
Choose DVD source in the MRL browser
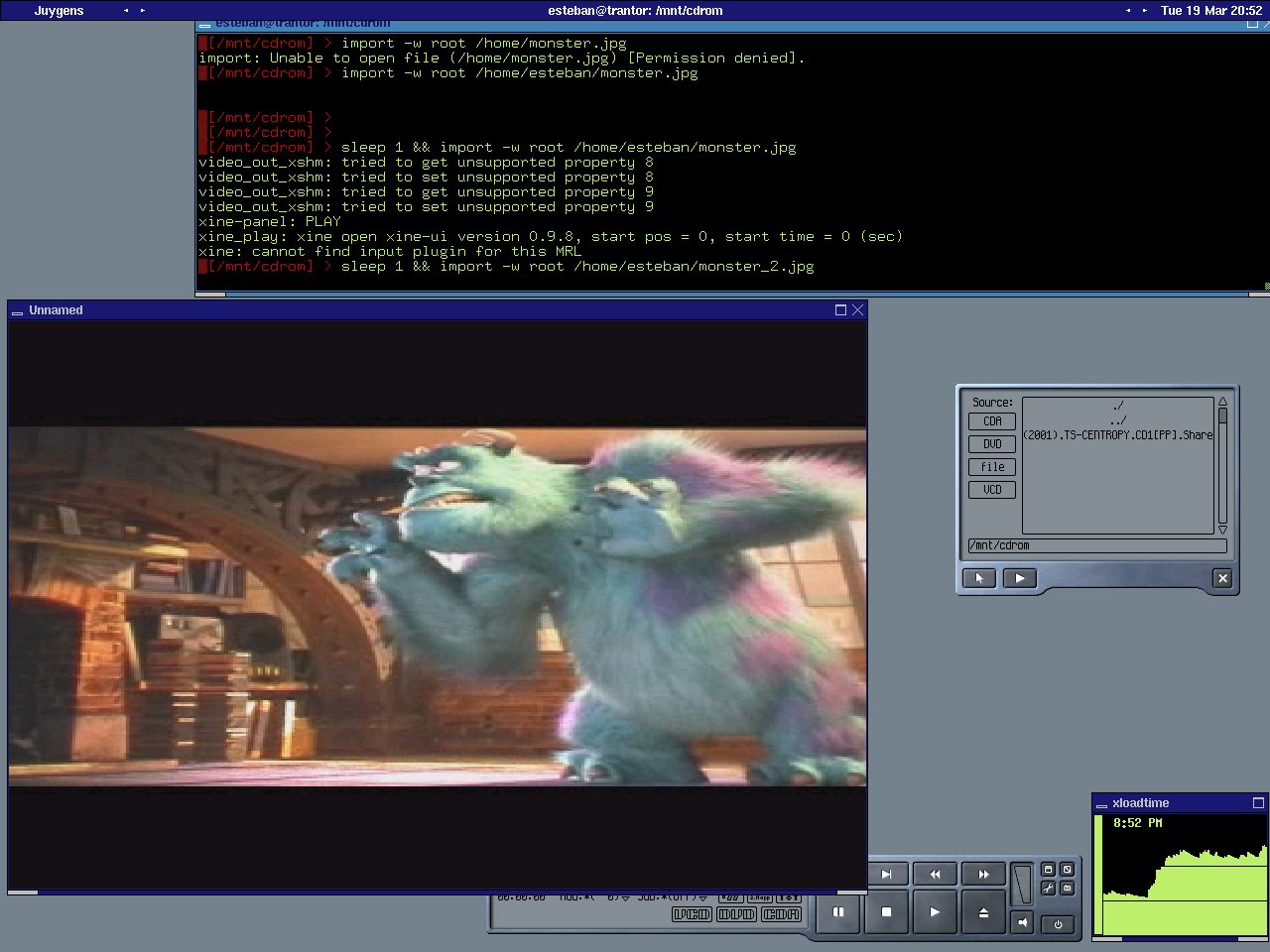[992, 444]
